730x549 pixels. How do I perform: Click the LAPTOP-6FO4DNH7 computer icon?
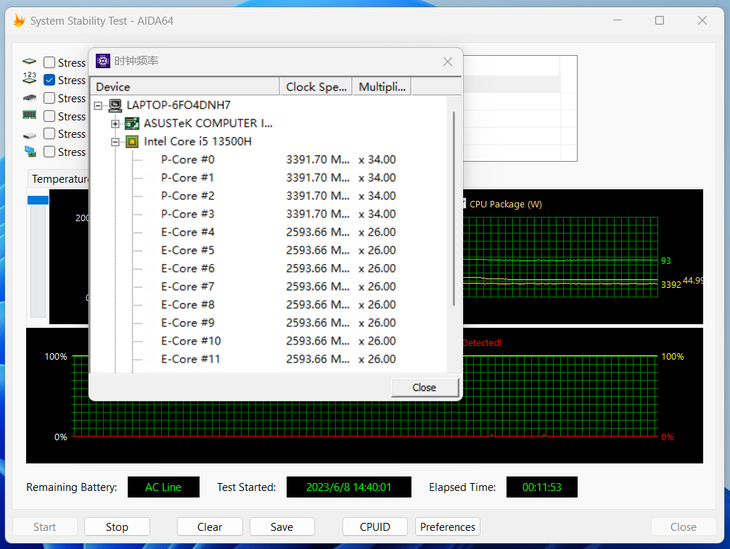pos(115,105)
